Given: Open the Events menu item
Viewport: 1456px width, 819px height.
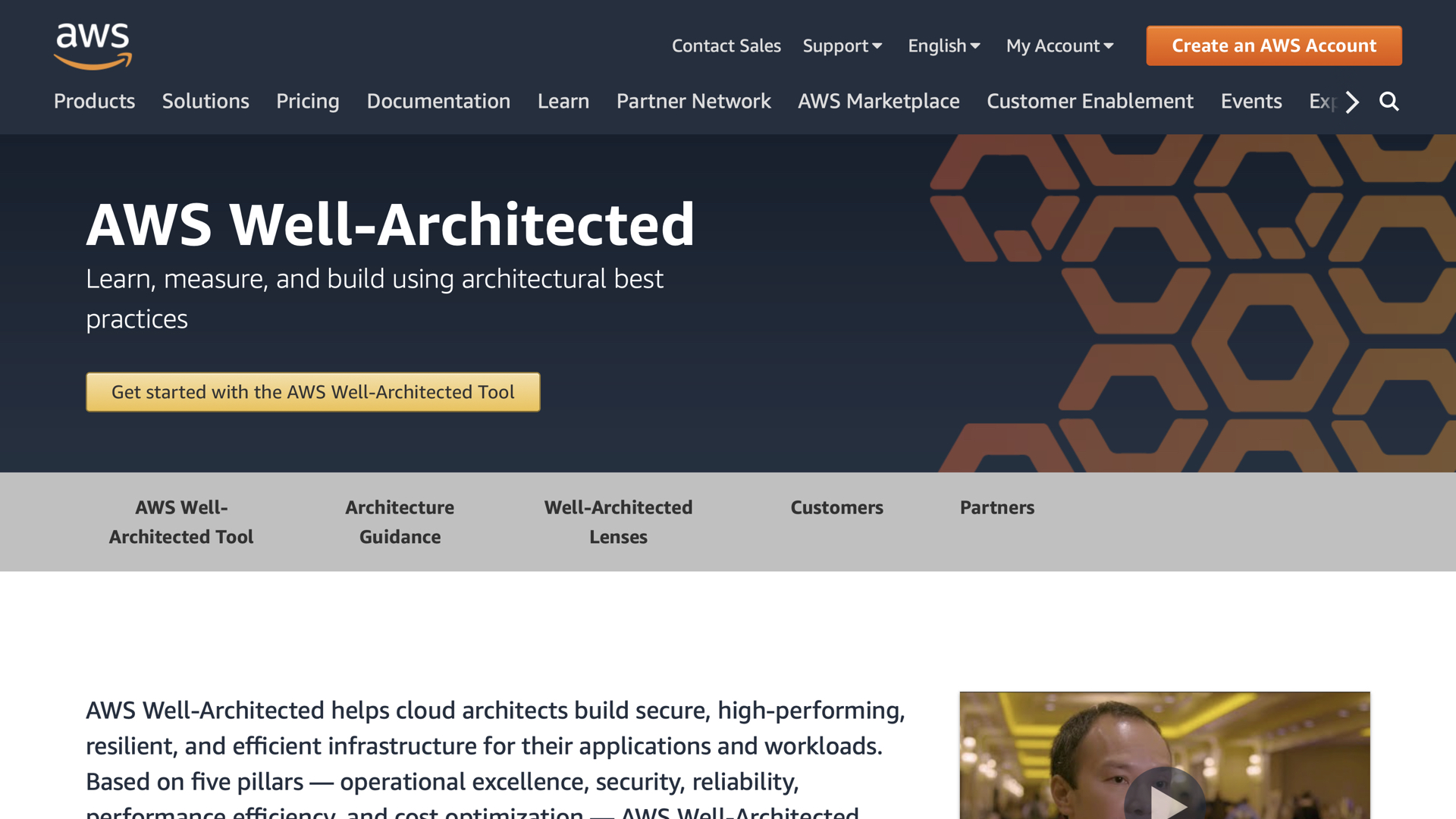Looking at the screenshot, I should click(1251, 102).
